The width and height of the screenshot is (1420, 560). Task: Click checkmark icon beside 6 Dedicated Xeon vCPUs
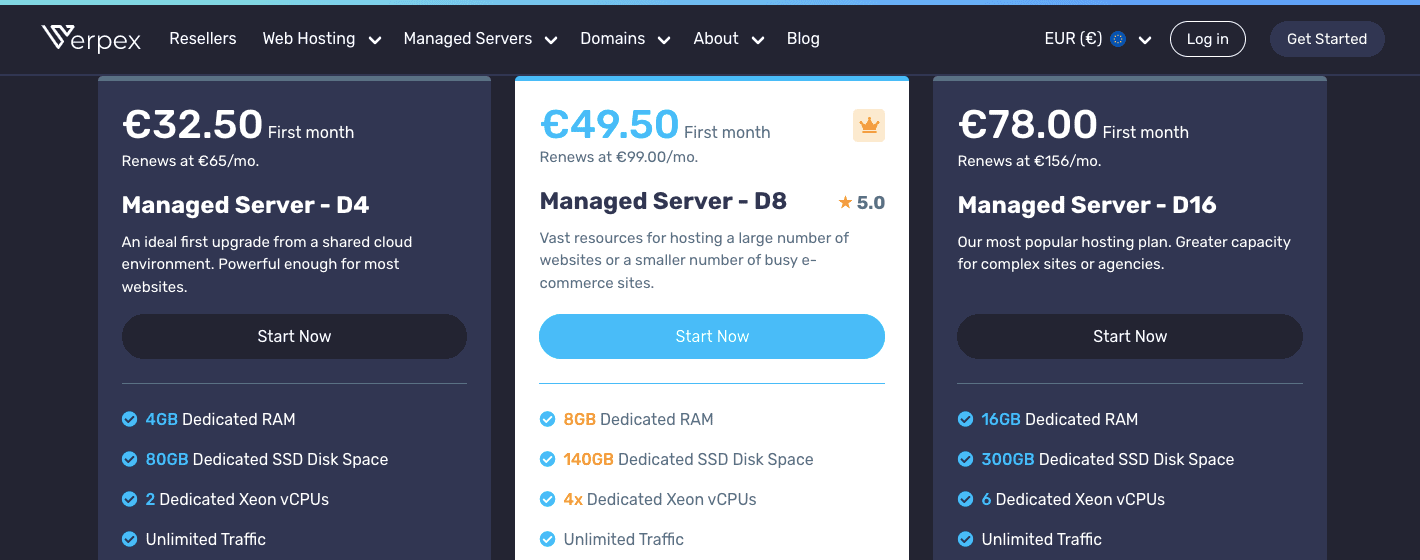point(966,499)
